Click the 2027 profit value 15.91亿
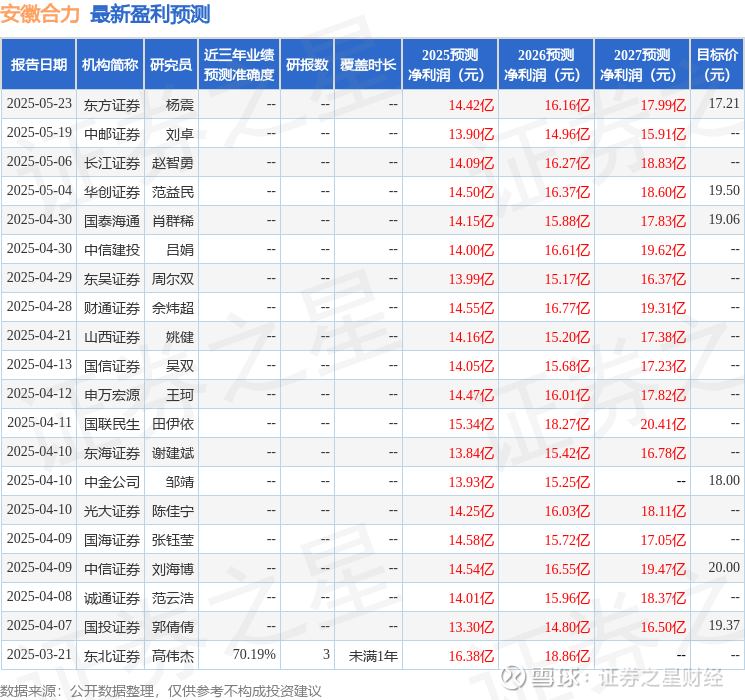 pyautogui.click(x=663, y=134)
